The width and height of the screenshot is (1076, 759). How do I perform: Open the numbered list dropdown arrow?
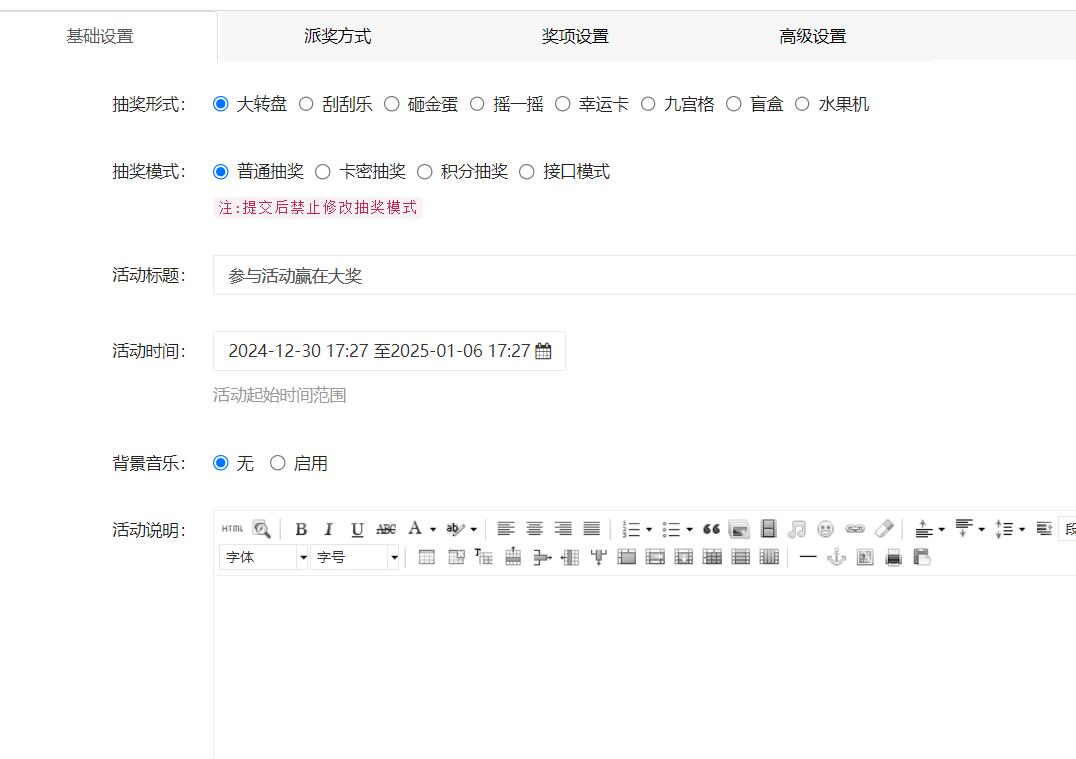[x=649, y=529]
